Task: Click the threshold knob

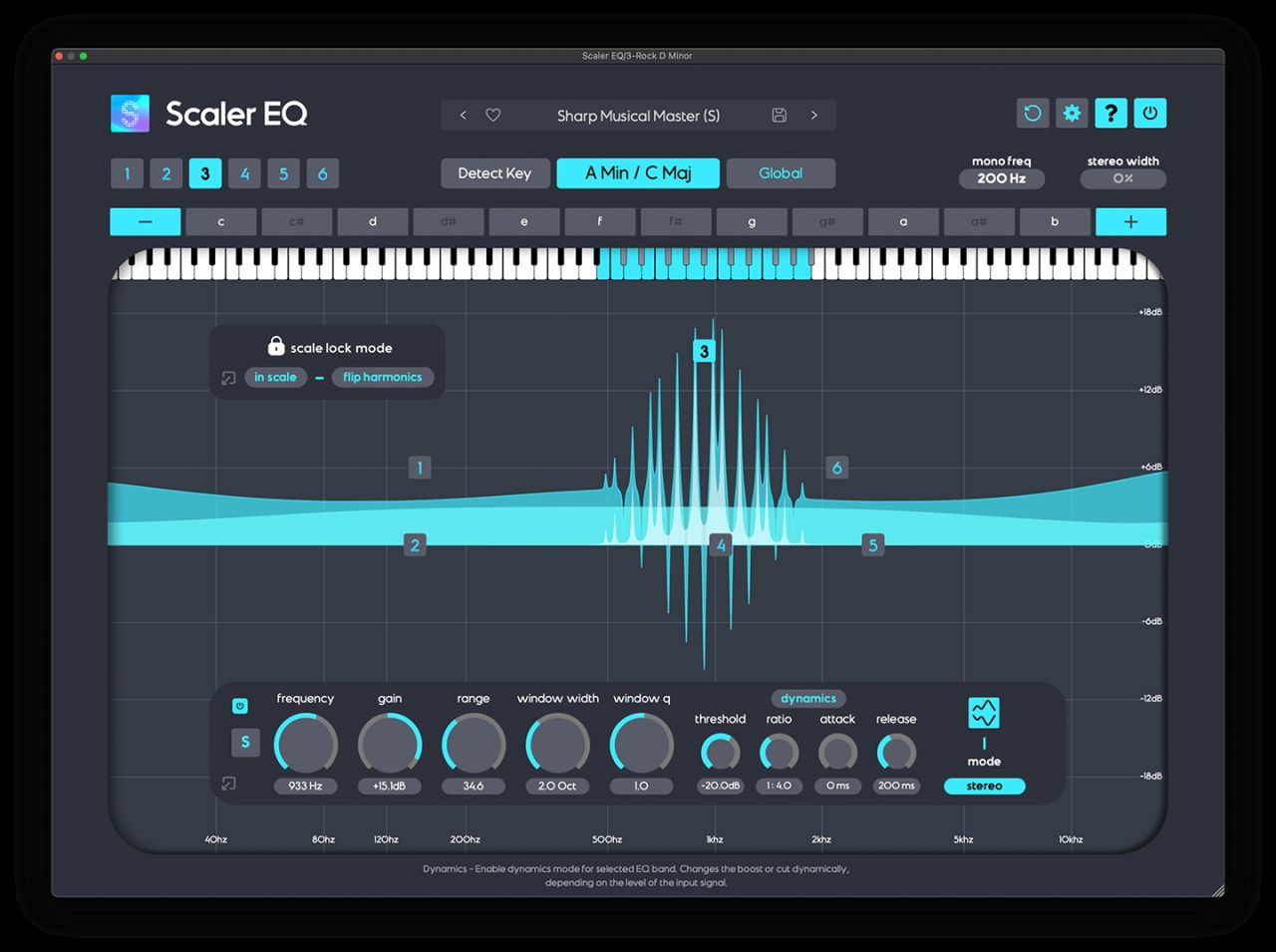Action: coord(720,753)
